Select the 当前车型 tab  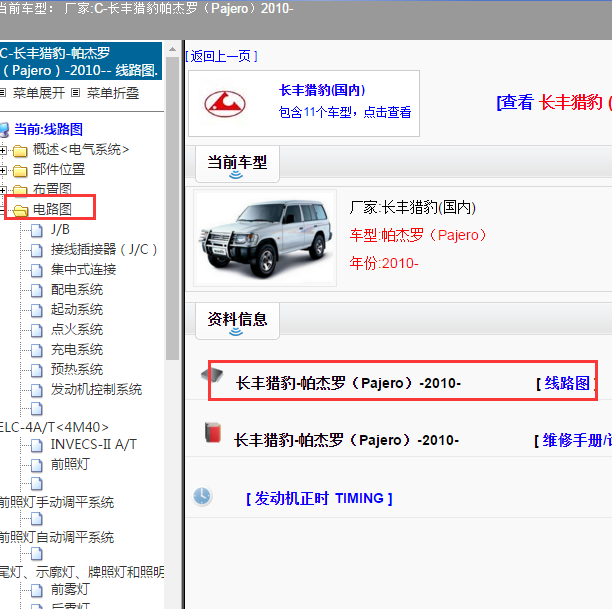point(237,164)
